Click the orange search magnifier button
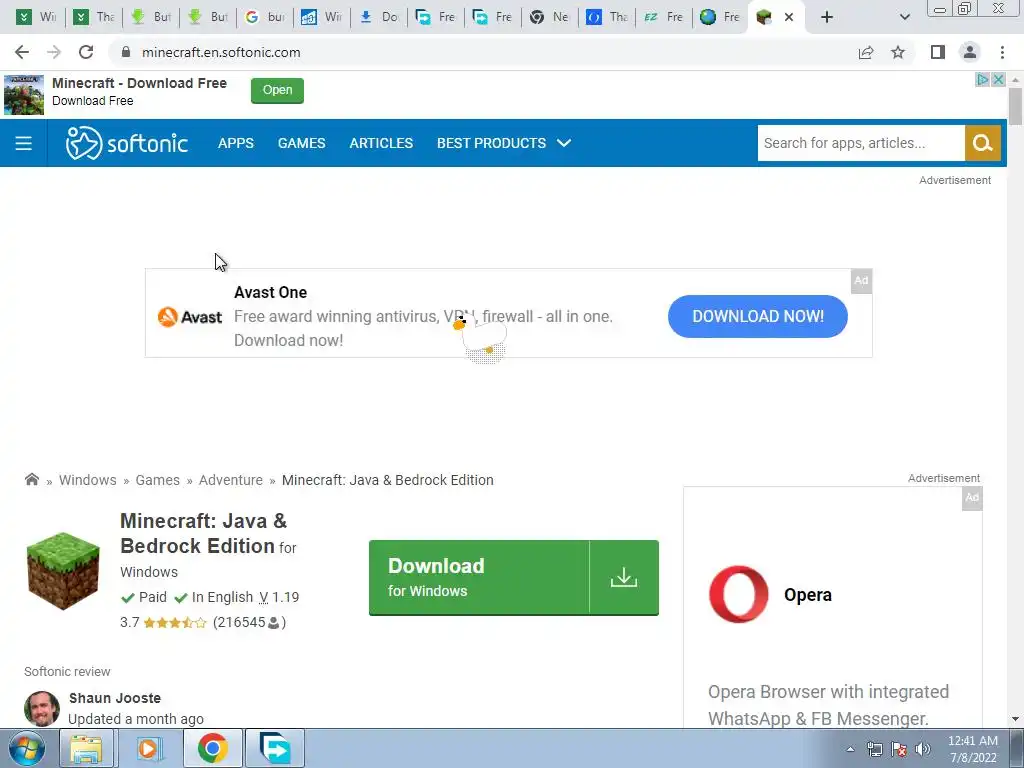Screen dimensions: 1024x768 982,143
